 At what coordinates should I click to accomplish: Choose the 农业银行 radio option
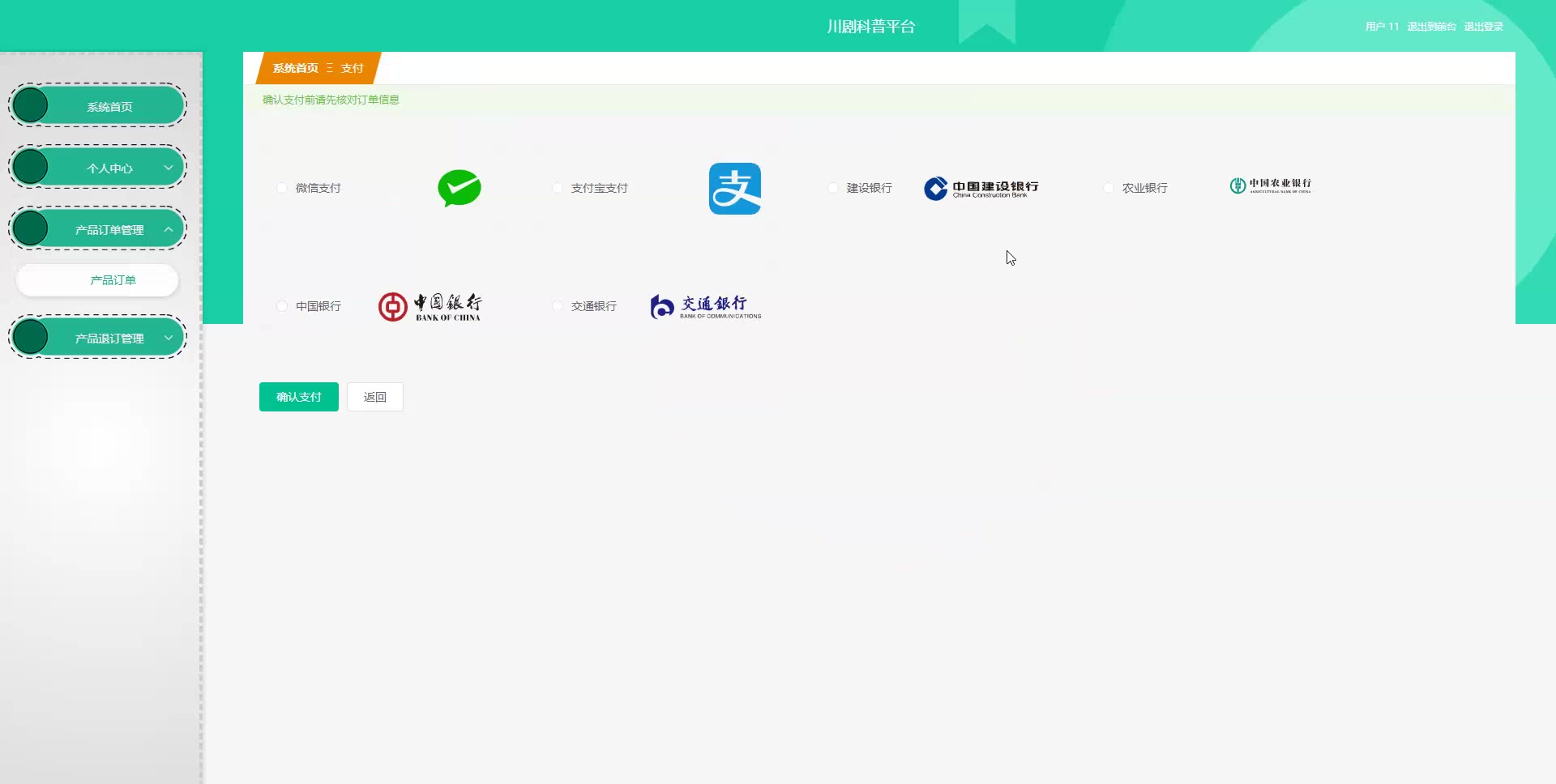1109,188
